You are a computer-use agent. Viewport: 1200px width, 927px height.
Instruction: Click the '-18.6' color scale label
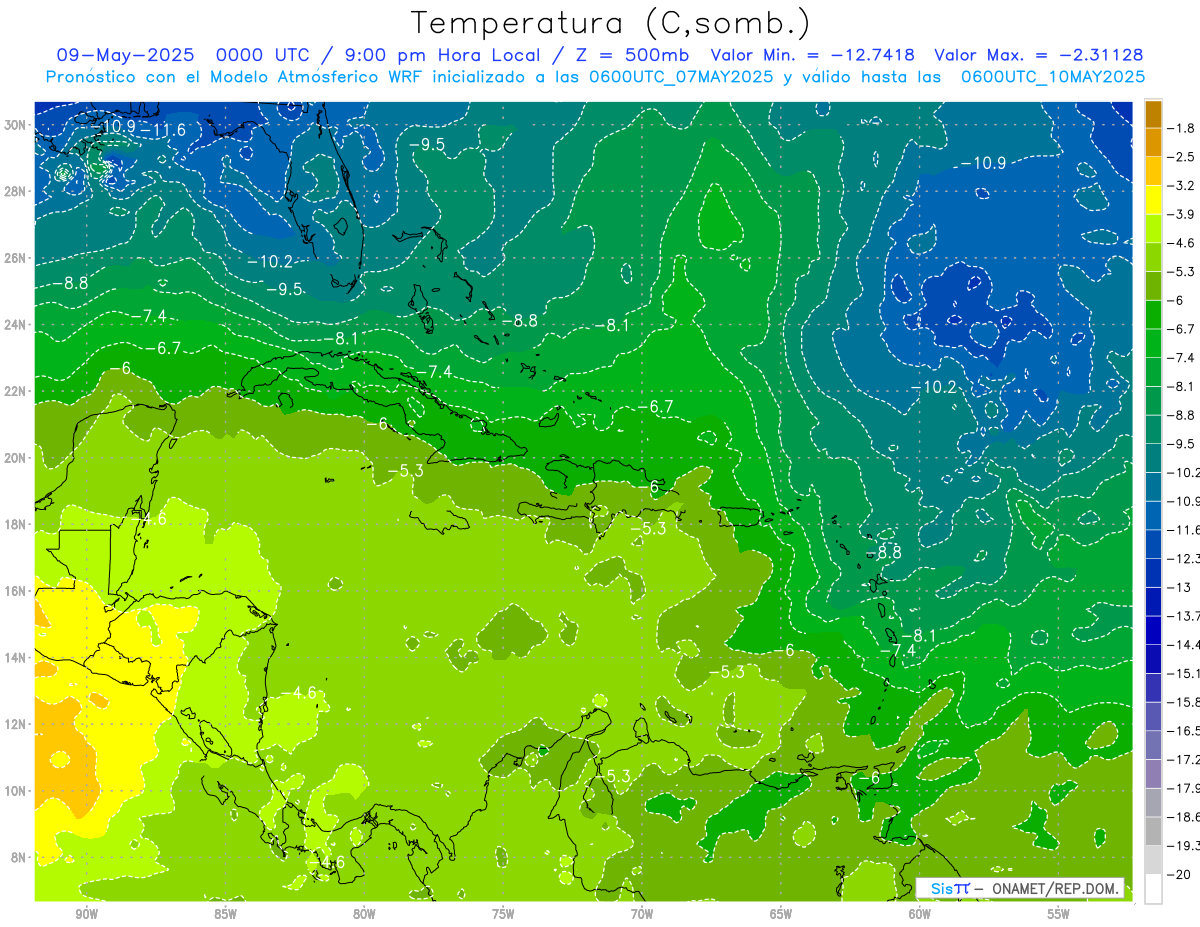[x=1184, y=817]
